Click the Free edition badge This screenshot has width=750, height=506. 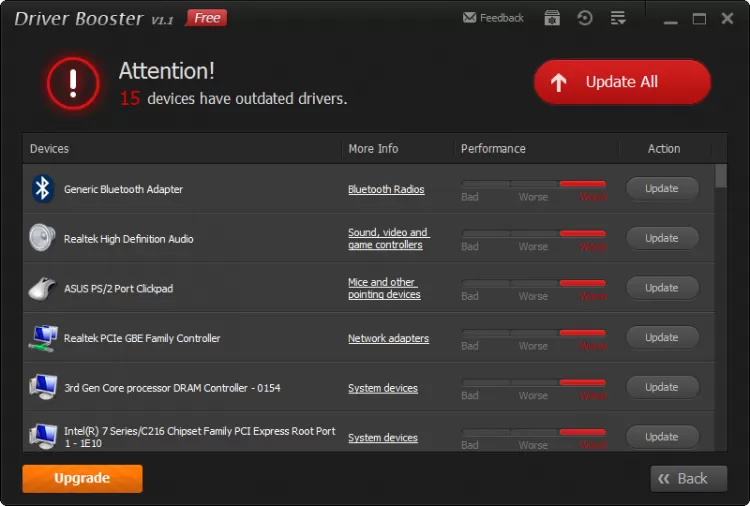click(206, 18)
